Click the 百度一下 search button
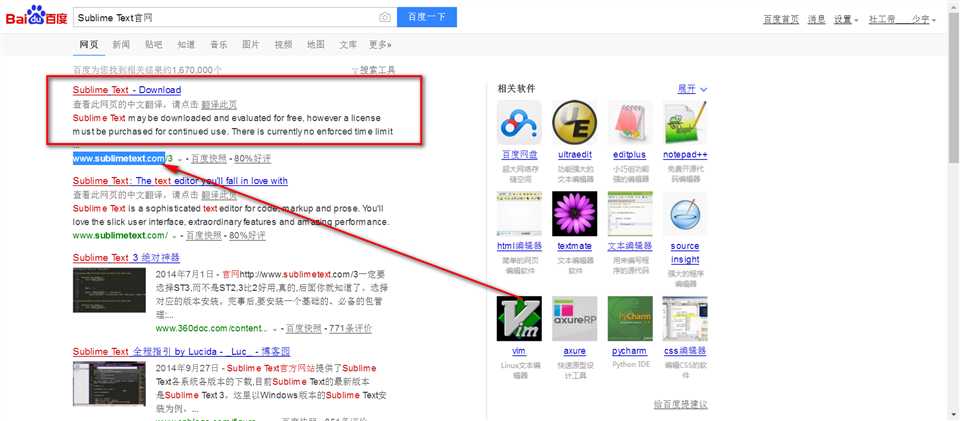Screen dimensions: 960x421 [x=427, y=17]
